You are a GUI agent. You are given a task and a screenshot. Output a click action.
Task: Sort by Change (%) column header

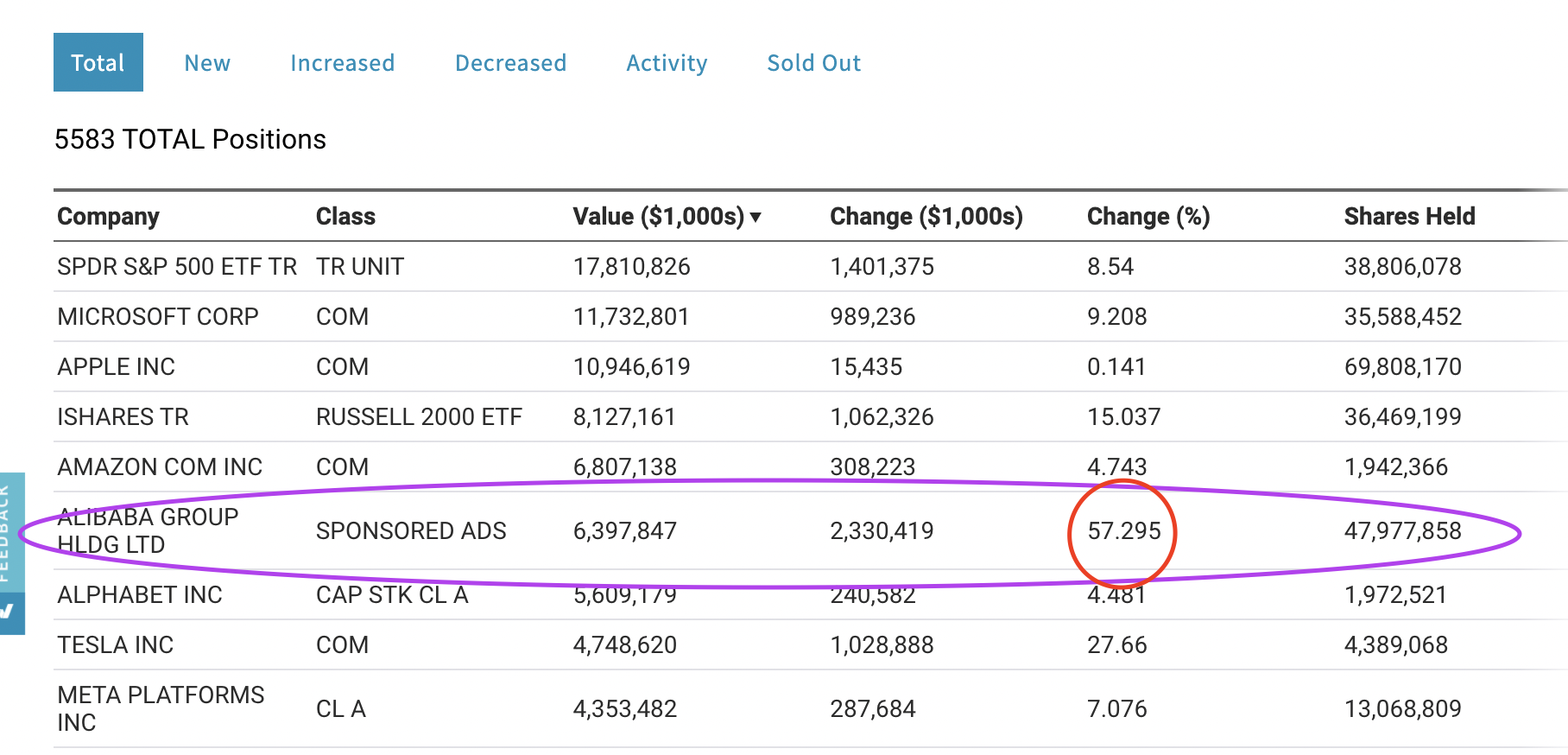click(x=1148, y=217)
